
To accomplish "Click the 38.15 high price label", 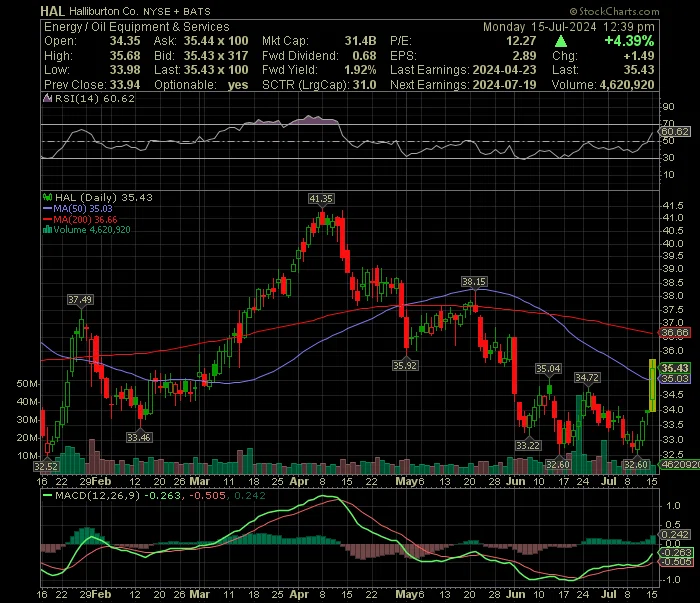I will click(x=474, y=281).
